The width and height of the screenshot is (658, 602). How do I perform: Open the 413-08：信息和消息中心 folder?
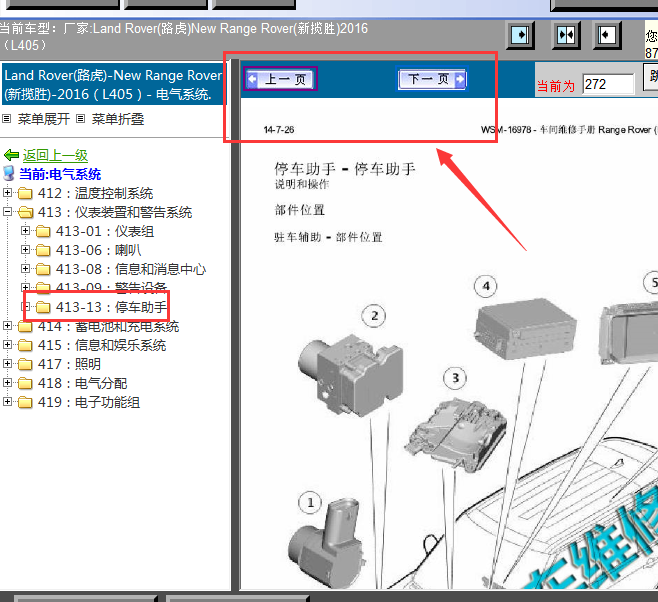click(x=131, y=268)
